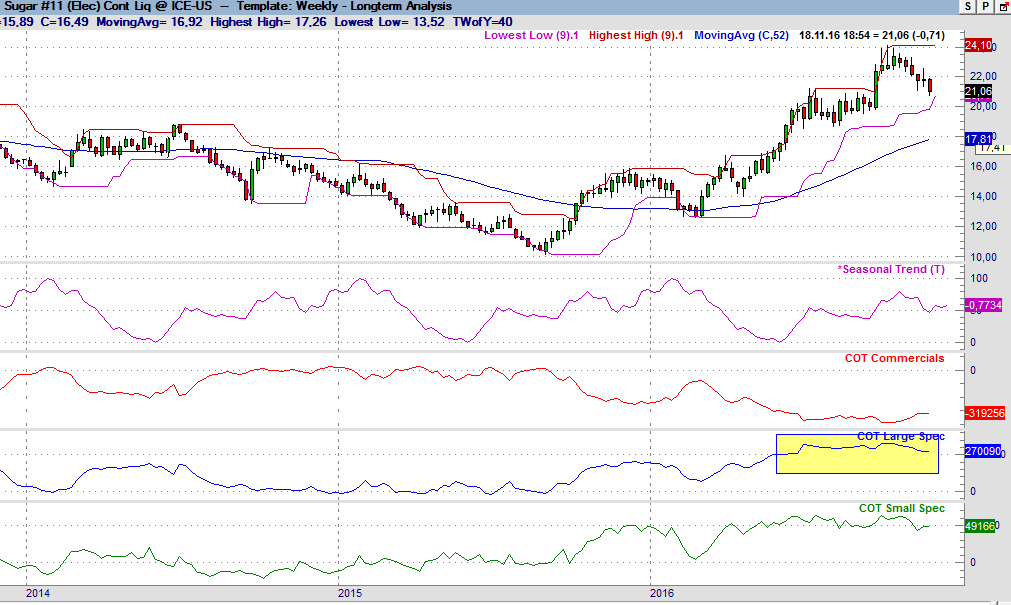Click the yellow highlighted rectangle in Large Spec
The width and height of the screenshot is (1011, 605).
pos(857,454)
